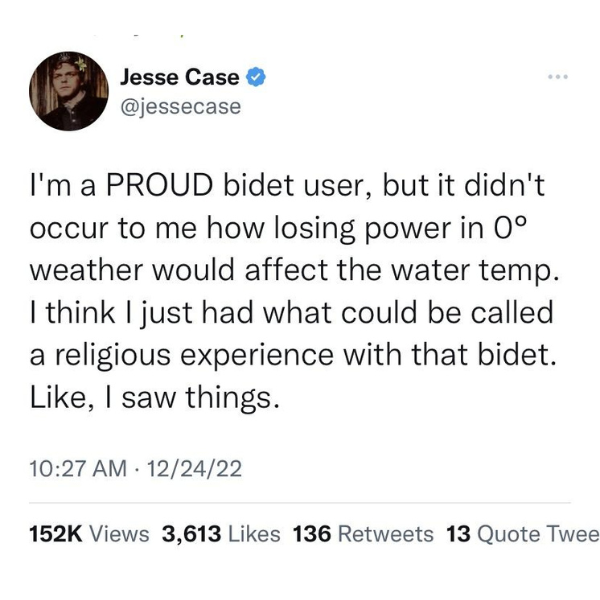The image size is (600, 600).
Task: Click the 'Like, I saw things.' line
Action: point(155,398)
